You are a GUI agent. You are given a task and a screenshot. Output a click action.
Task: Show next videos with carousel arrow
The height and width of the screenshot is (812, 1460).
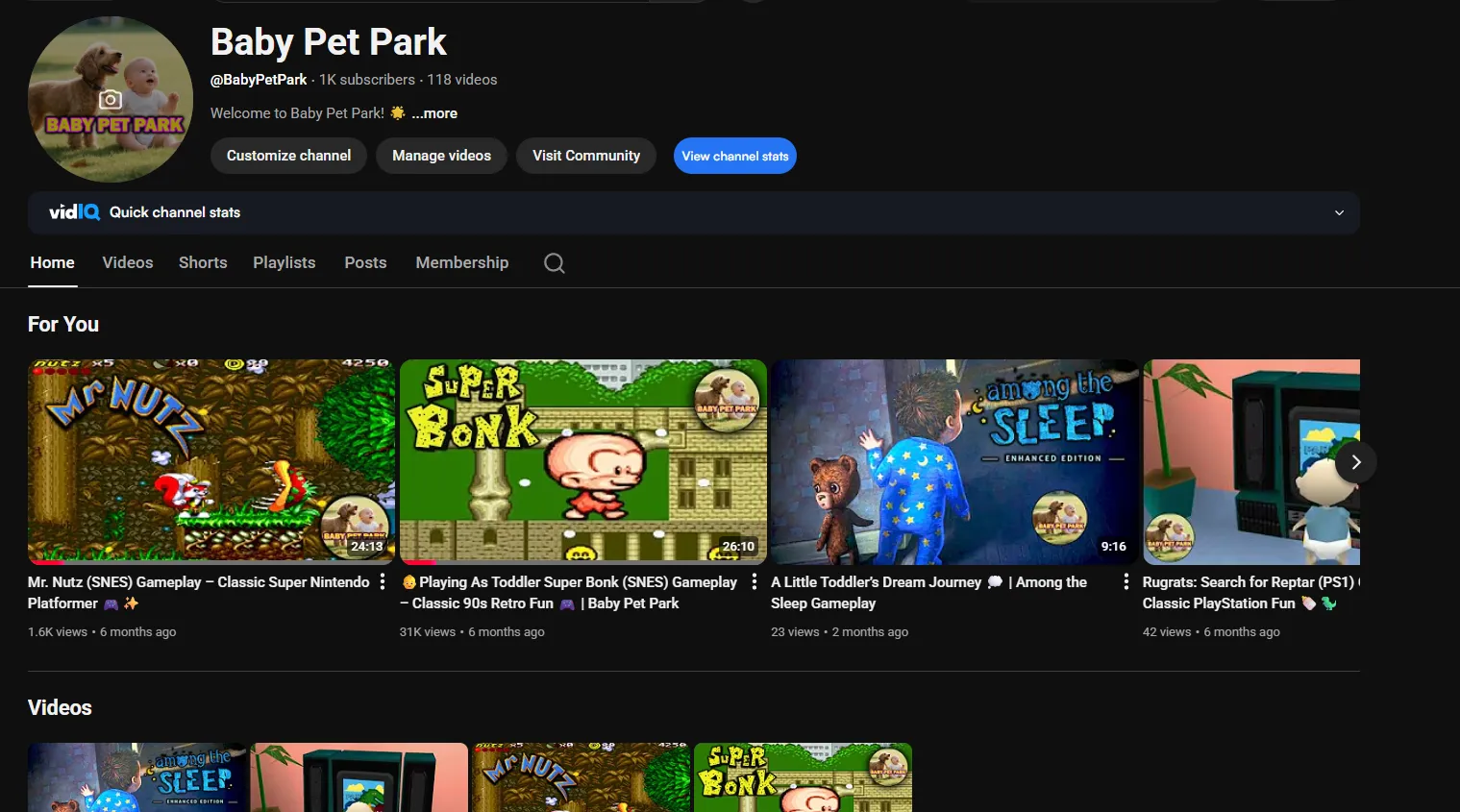[x=1356, y=462]
